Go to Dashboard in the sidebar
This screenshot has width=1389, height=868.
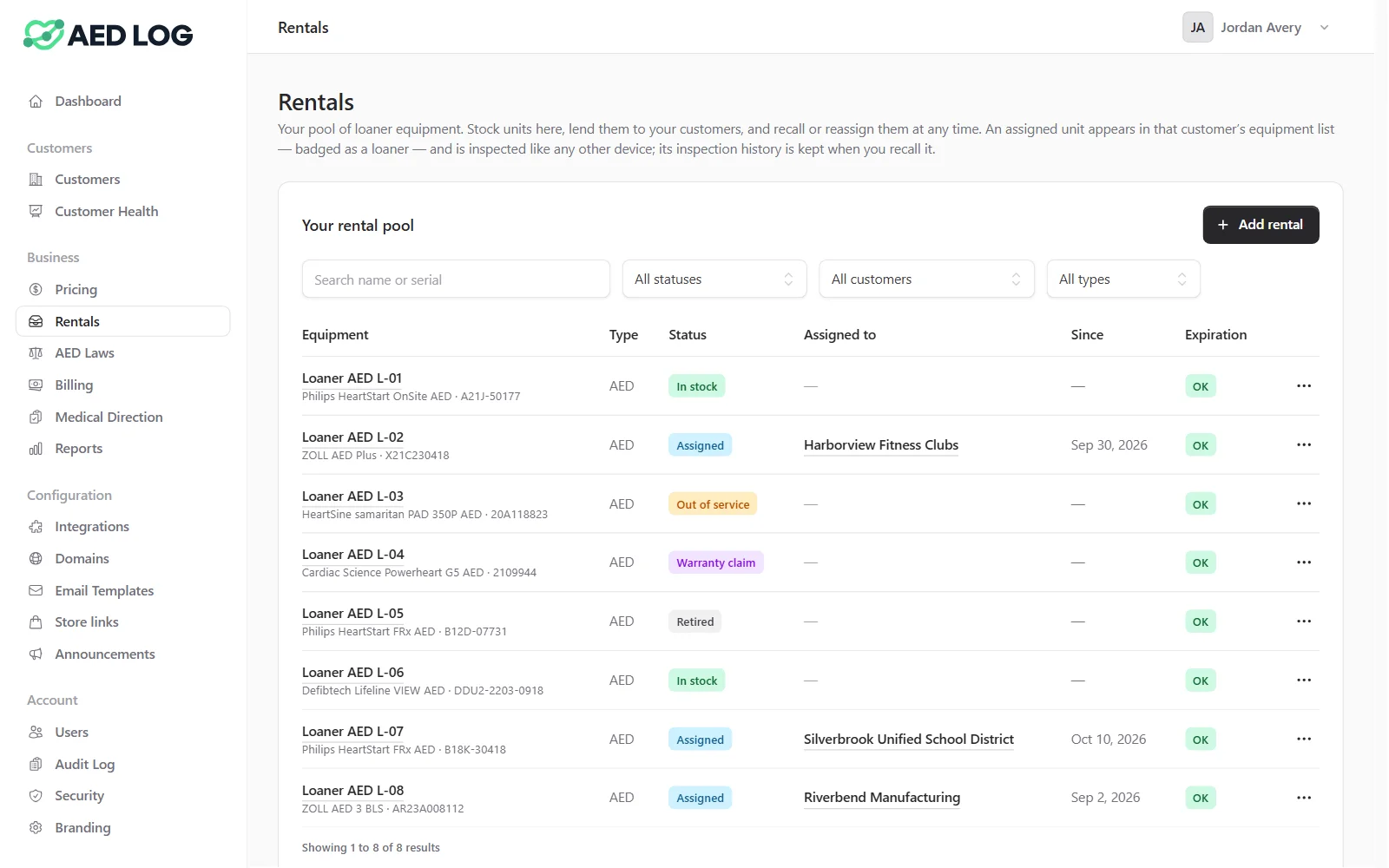122,102
